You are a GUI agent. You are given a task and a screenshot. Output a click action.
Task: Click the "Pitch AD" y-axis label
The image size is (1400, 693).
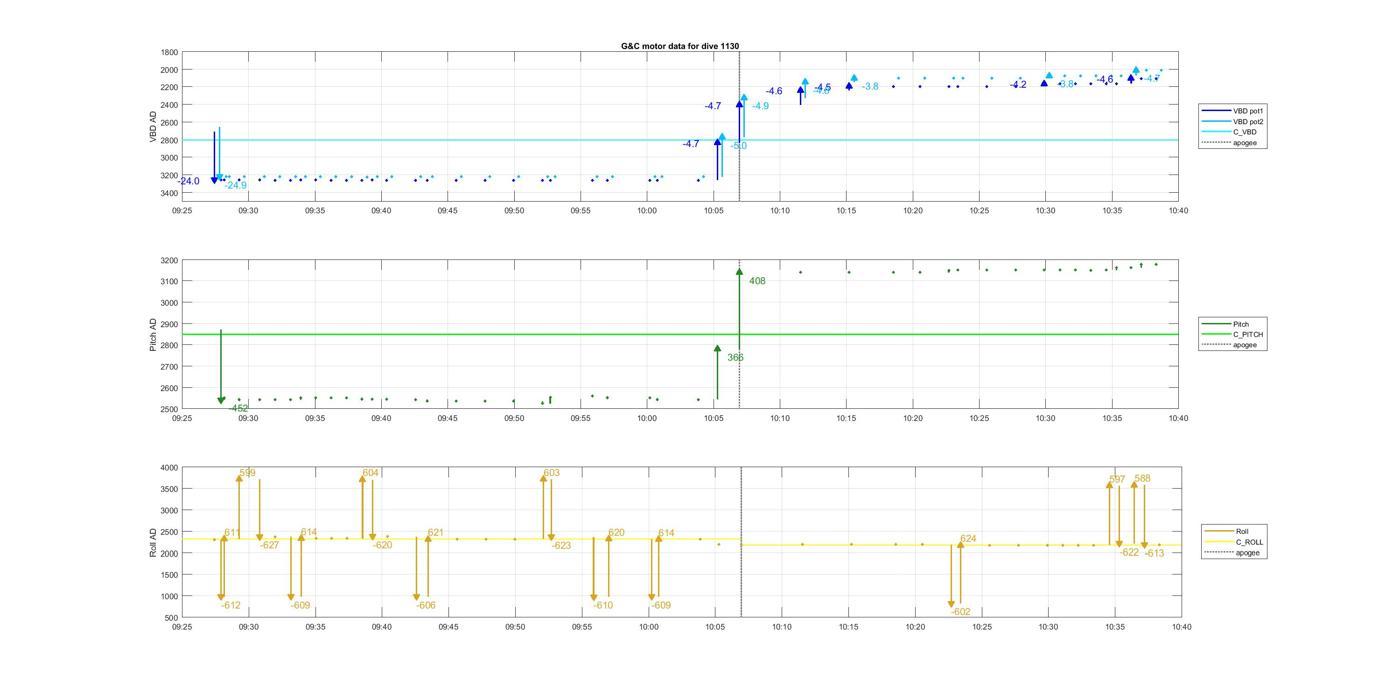(x=153, y=335)
